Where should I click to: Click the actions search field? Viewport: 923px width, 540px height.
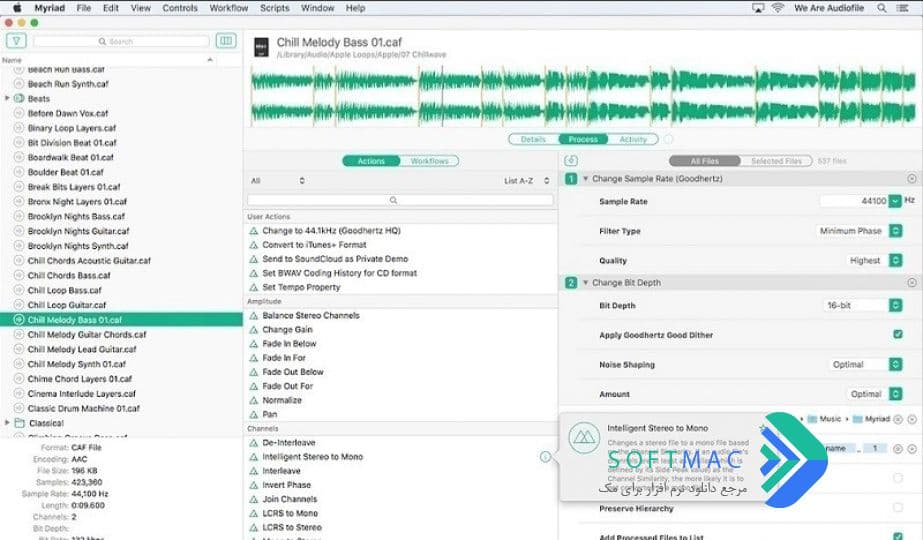point(400,200)
